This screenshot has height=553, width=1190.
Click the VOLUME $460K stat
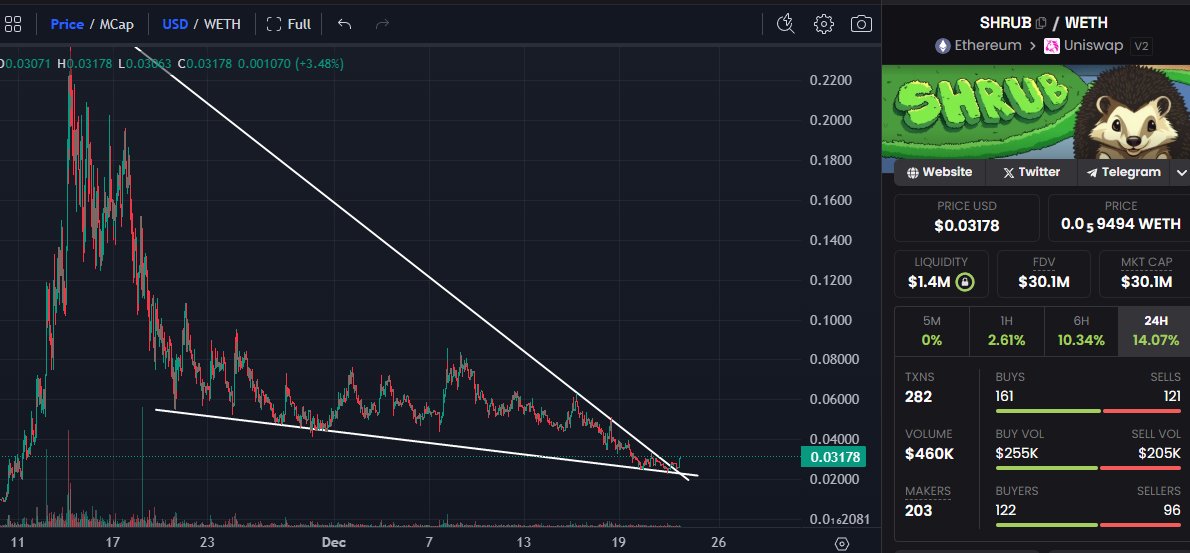click(x=929, y=445)
